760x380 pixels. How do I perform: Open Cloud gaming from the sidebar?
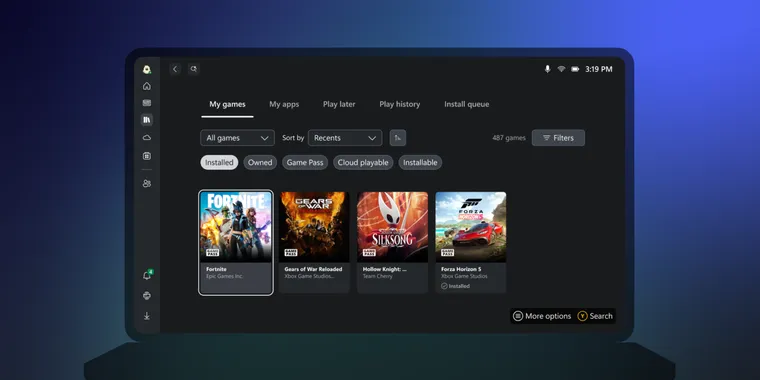tap(147, 138)
